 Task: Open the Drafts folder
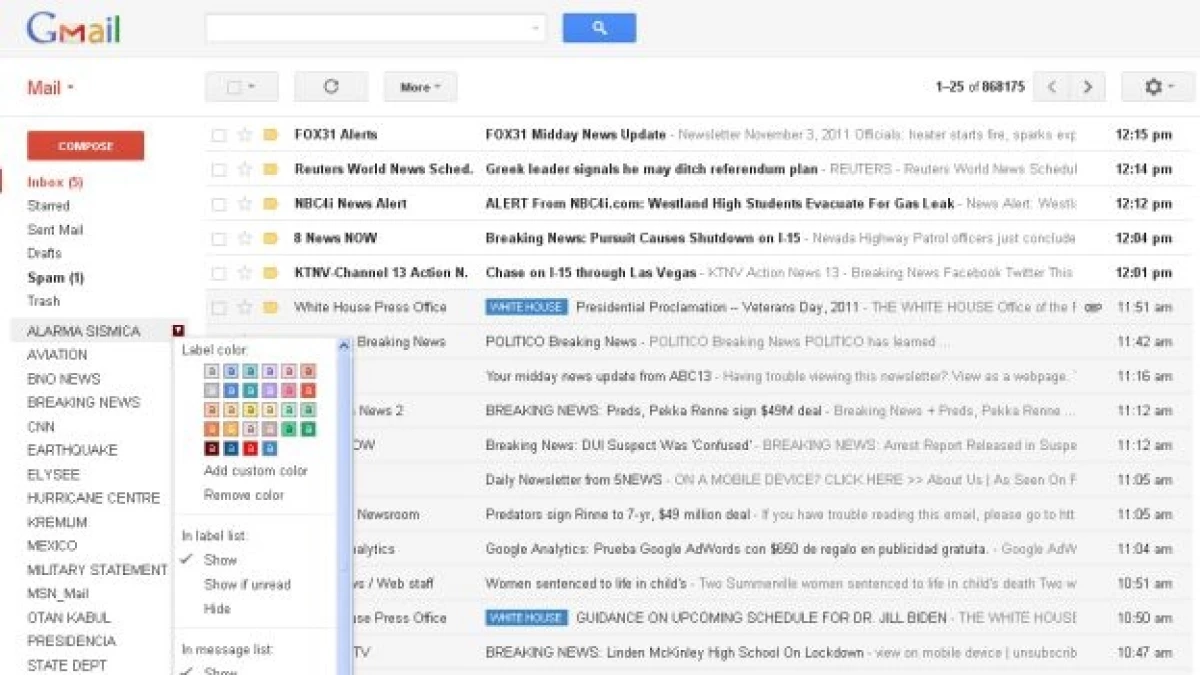coord(44,254)
